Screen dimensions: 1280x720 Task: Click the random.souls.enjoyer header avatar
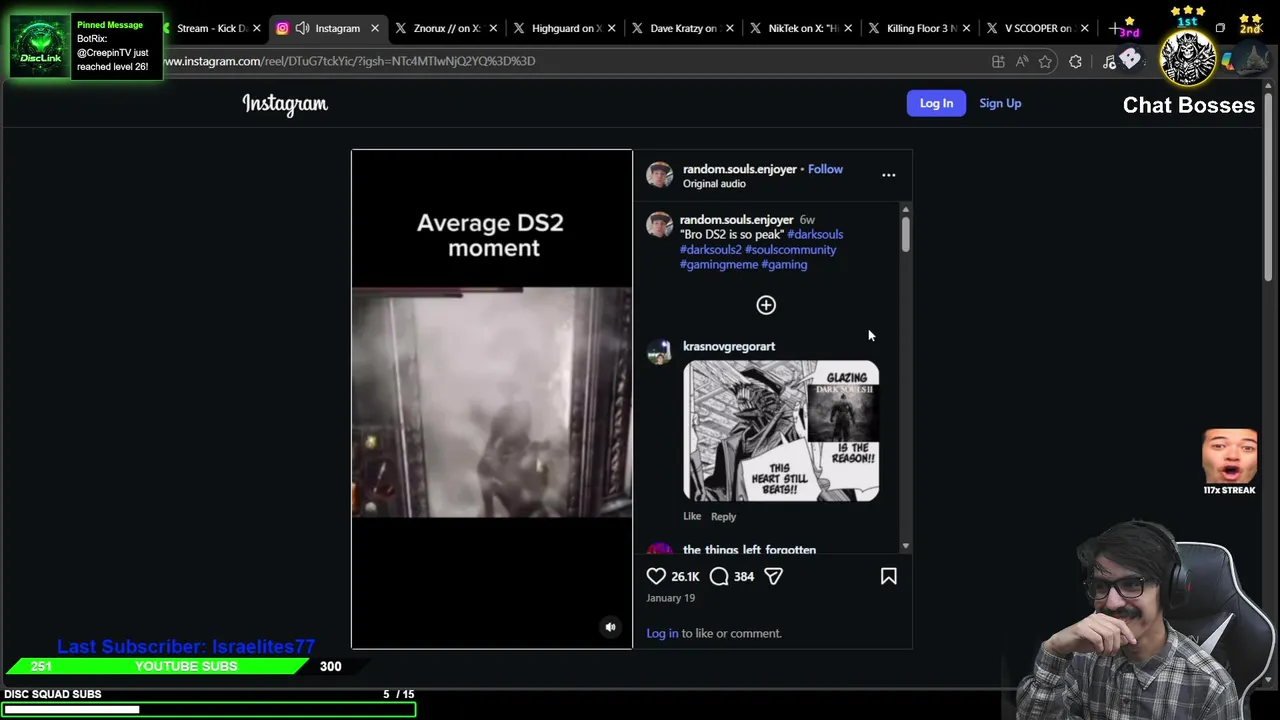(x=659, y=175)
